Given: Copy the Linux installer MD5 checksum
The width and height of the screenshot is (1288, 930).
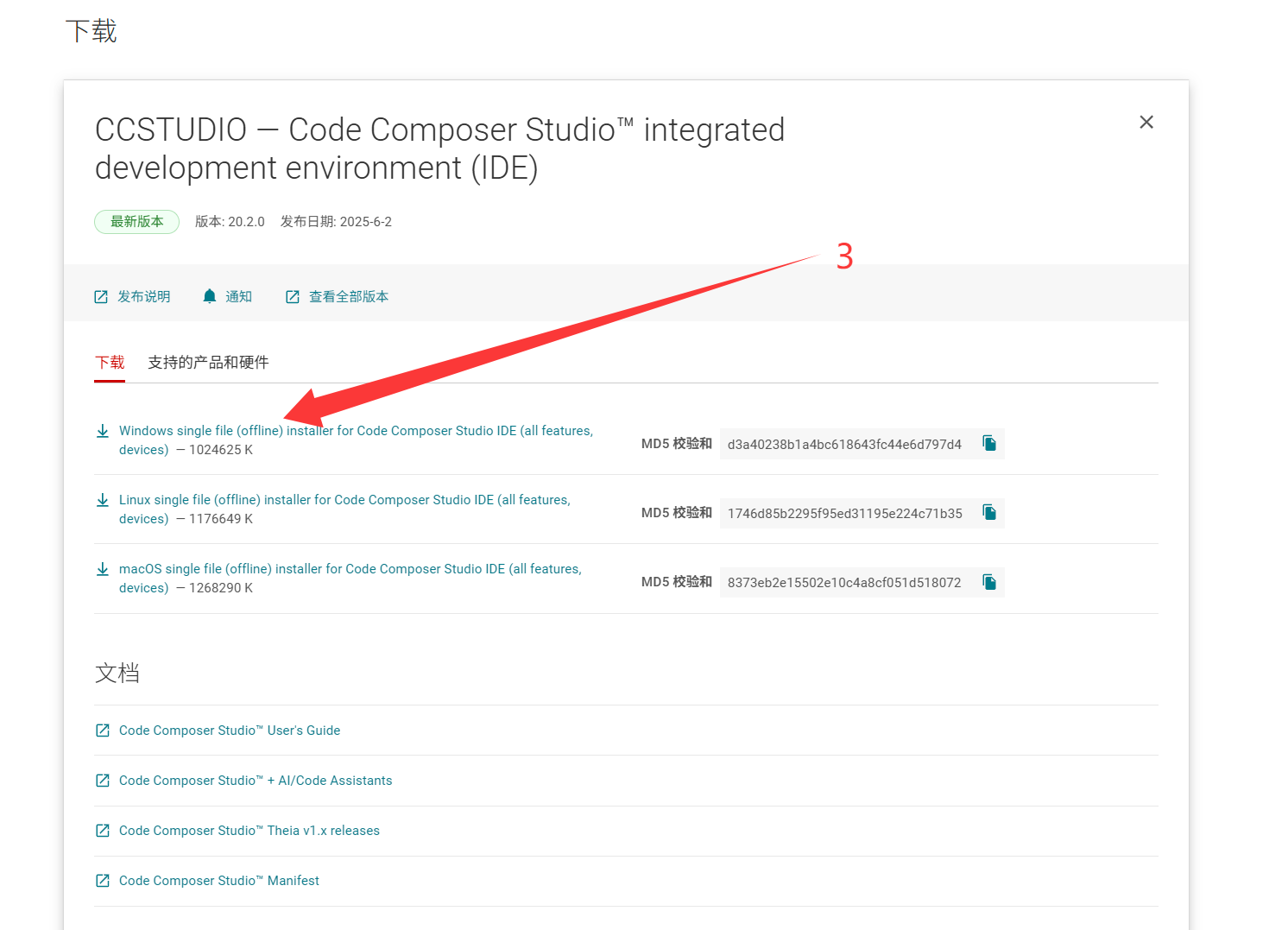Looking at the screenshot, I should (x=989, y=513).
